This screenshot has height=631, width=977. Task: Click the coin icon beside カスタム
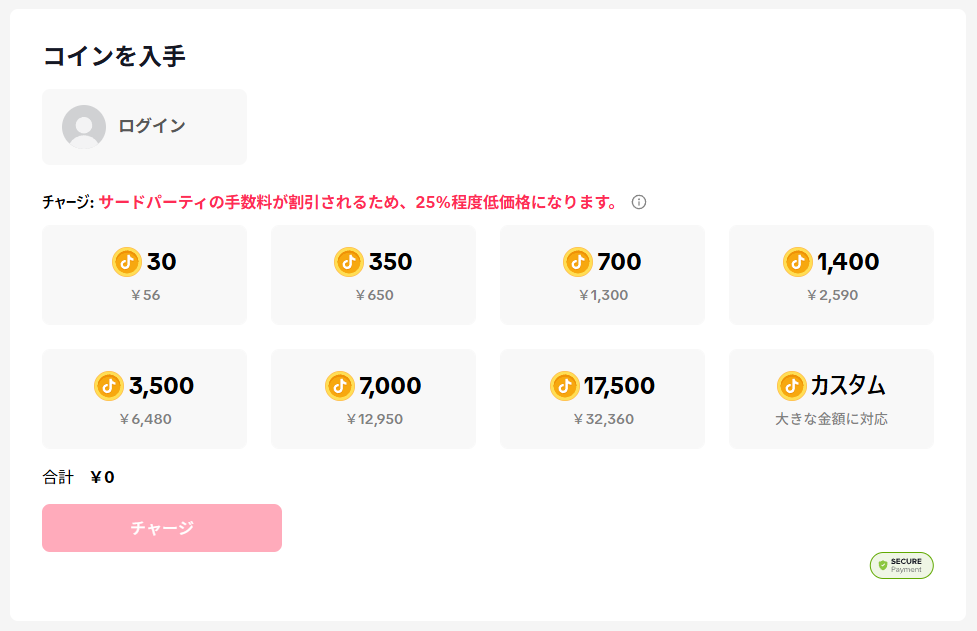click(791, 386)
